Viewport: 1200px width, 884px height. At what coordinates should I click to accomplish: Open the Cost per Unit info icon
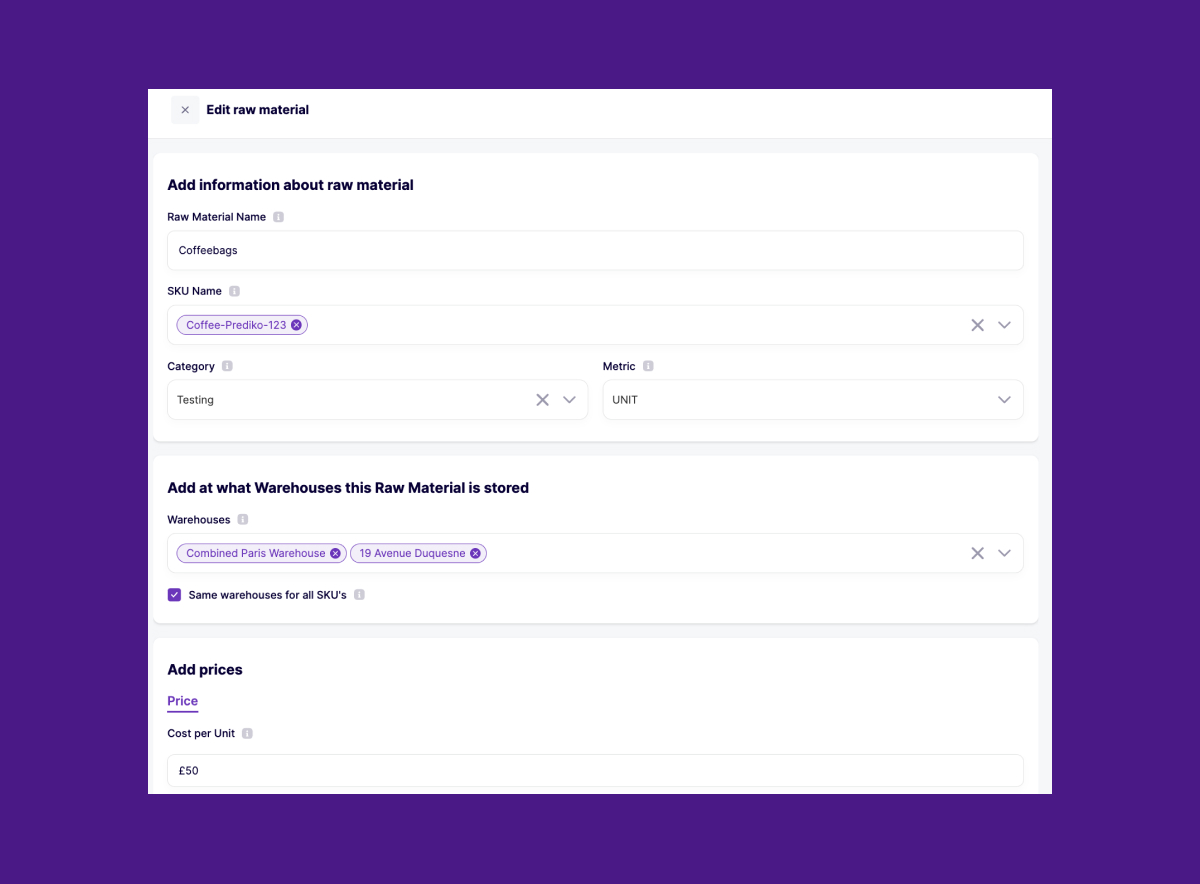249,733
